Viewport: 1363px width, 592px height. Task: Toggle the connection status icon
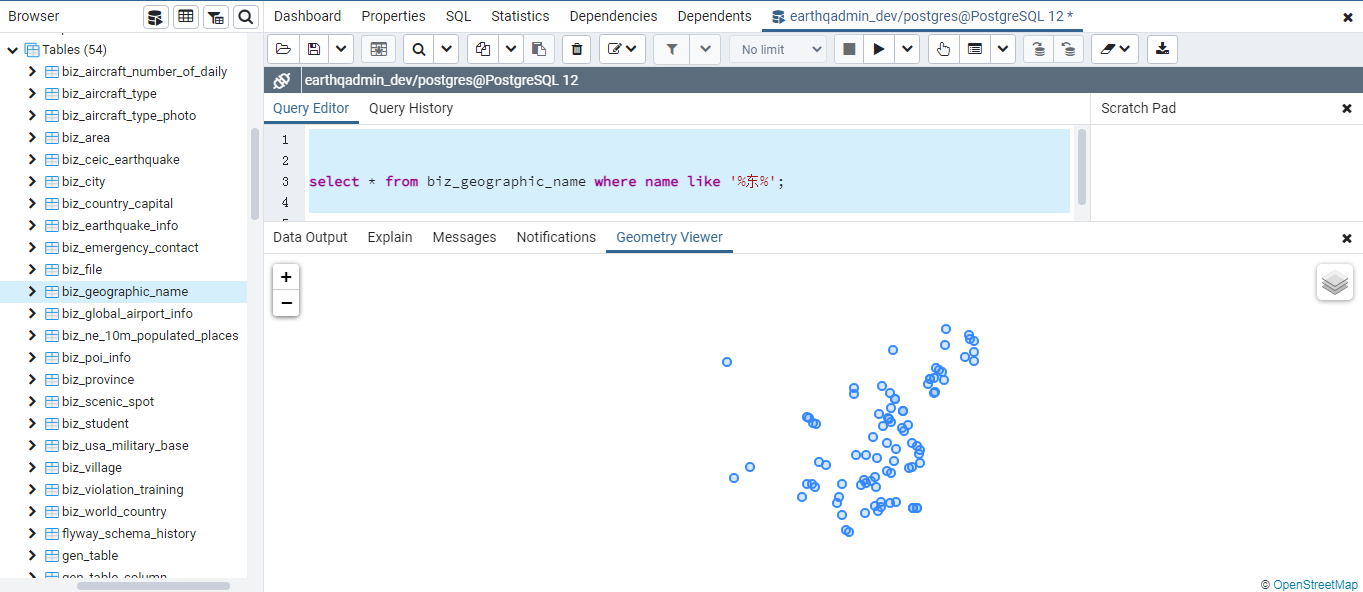point(282,81)
